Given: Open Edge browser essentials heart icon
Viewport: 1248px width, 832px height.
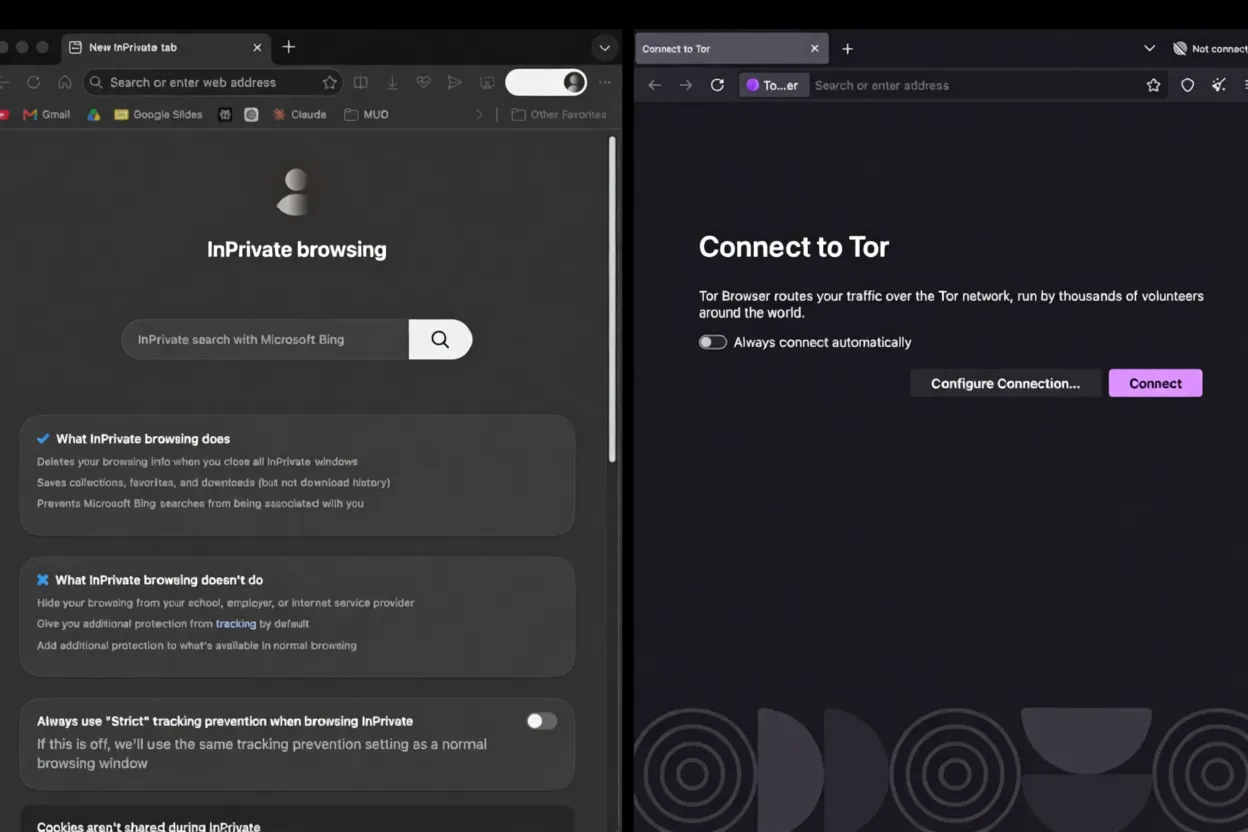Looking at the screenshot, I should coord(423,83).
